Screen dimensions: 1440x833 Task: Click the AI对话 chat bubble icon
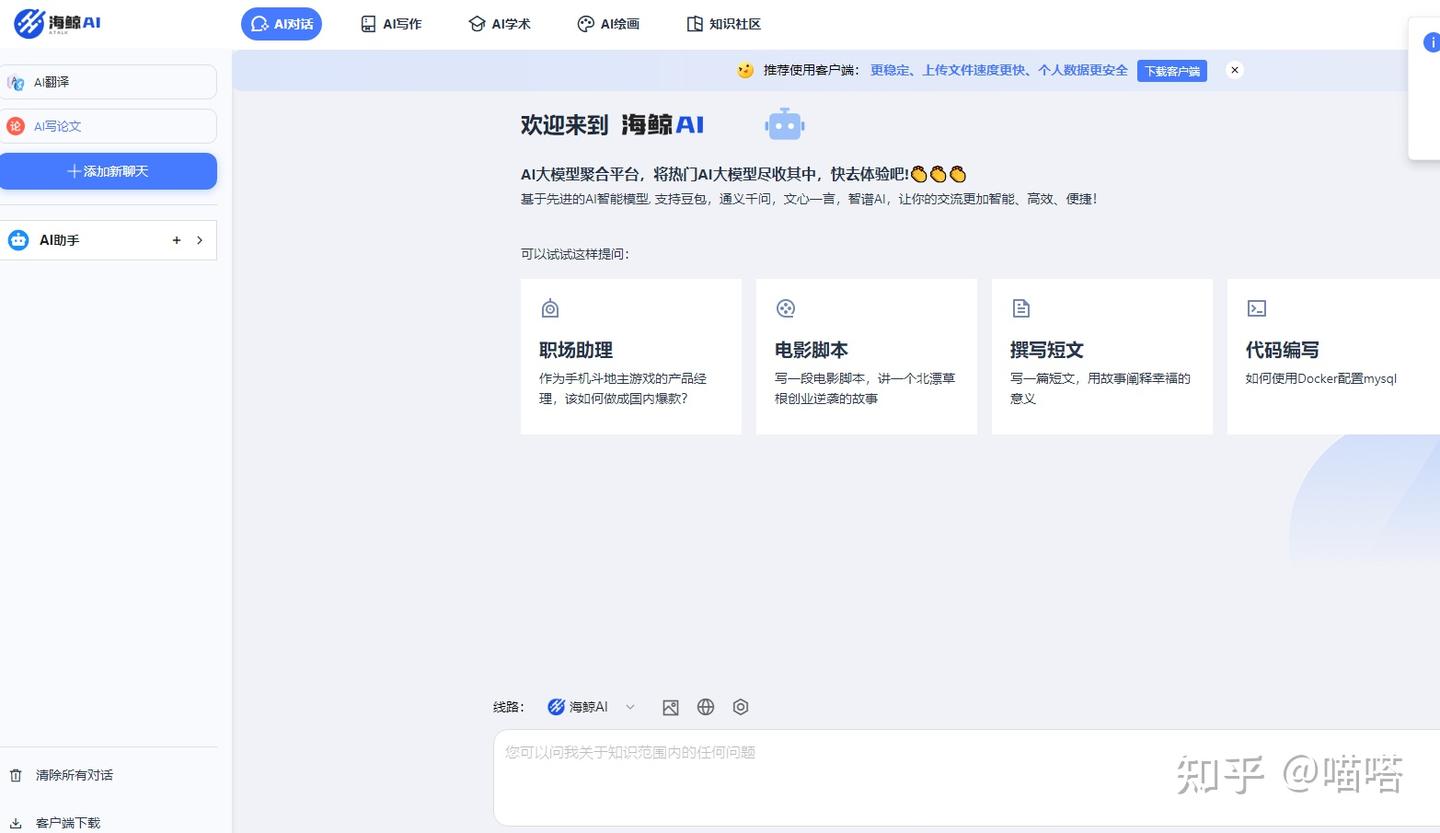pos(260,24)
